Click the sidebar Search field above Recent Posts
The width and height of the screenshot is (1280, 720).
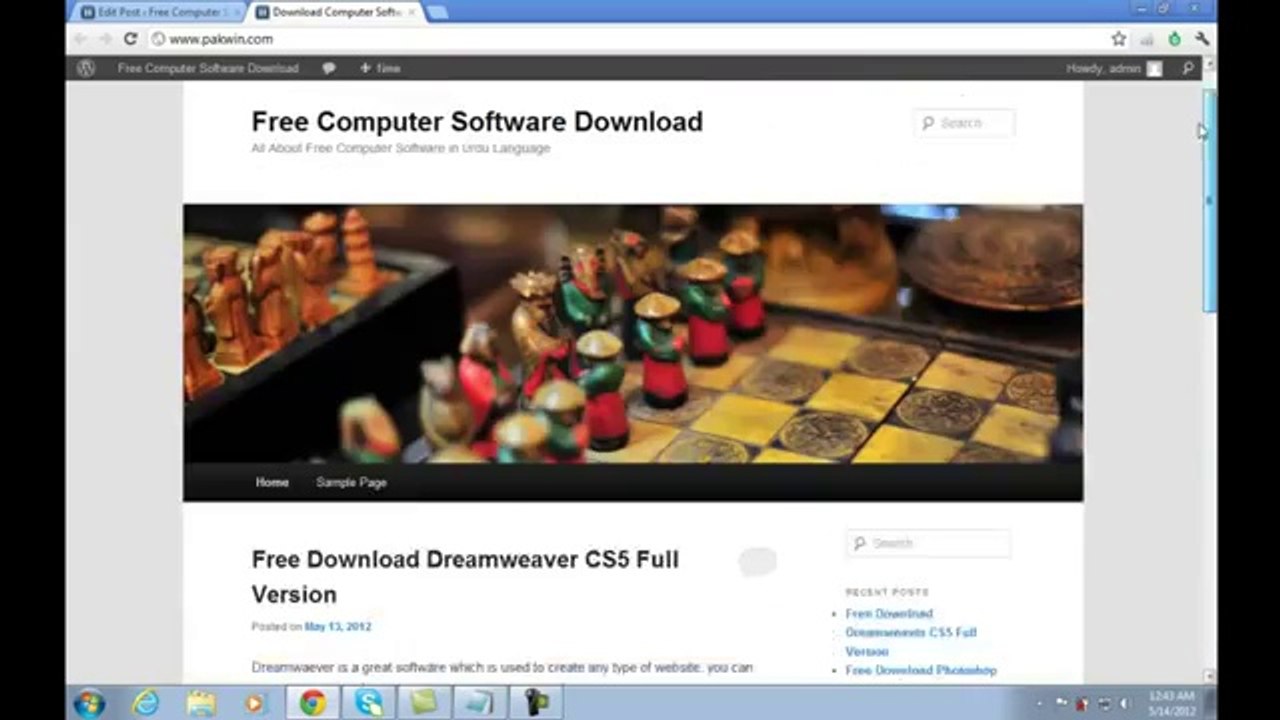[x=928, y=543]
